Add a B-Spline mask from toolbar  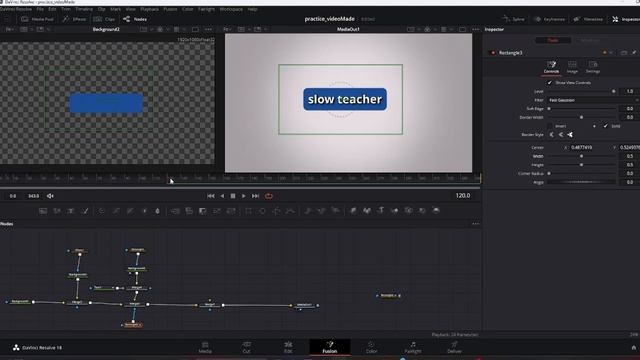[290, 211]
